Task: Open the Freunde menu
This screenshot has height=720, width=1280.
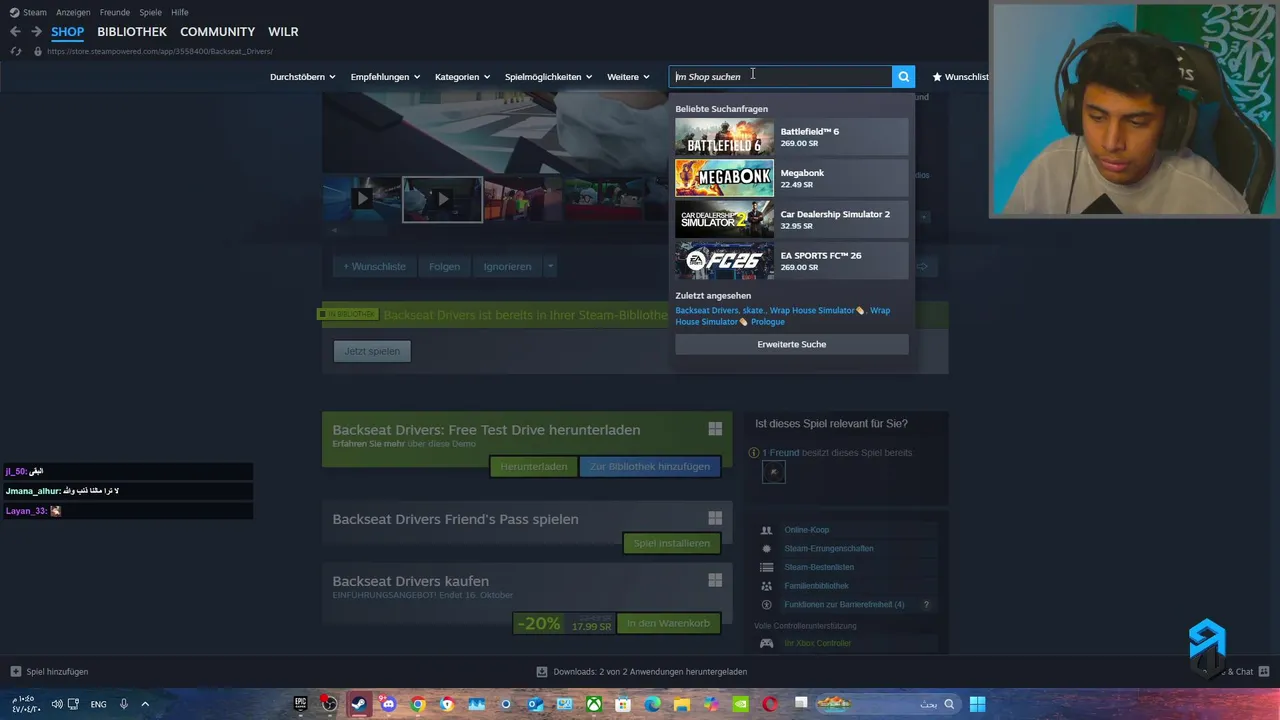Action: pos(114,12)
